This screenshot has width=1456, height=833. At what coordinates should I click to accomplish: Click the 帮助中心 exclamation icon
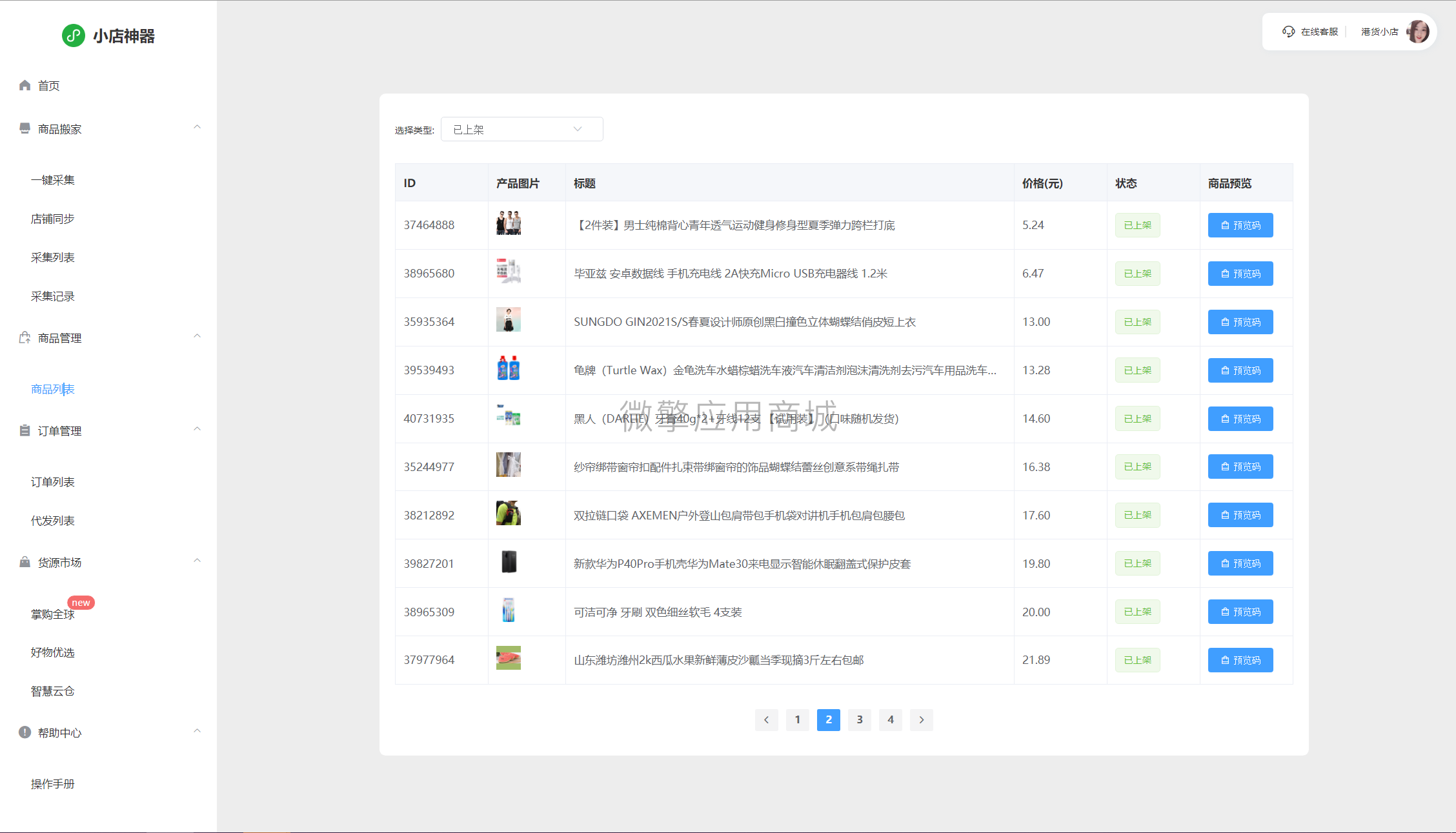[x=25, y=732]
